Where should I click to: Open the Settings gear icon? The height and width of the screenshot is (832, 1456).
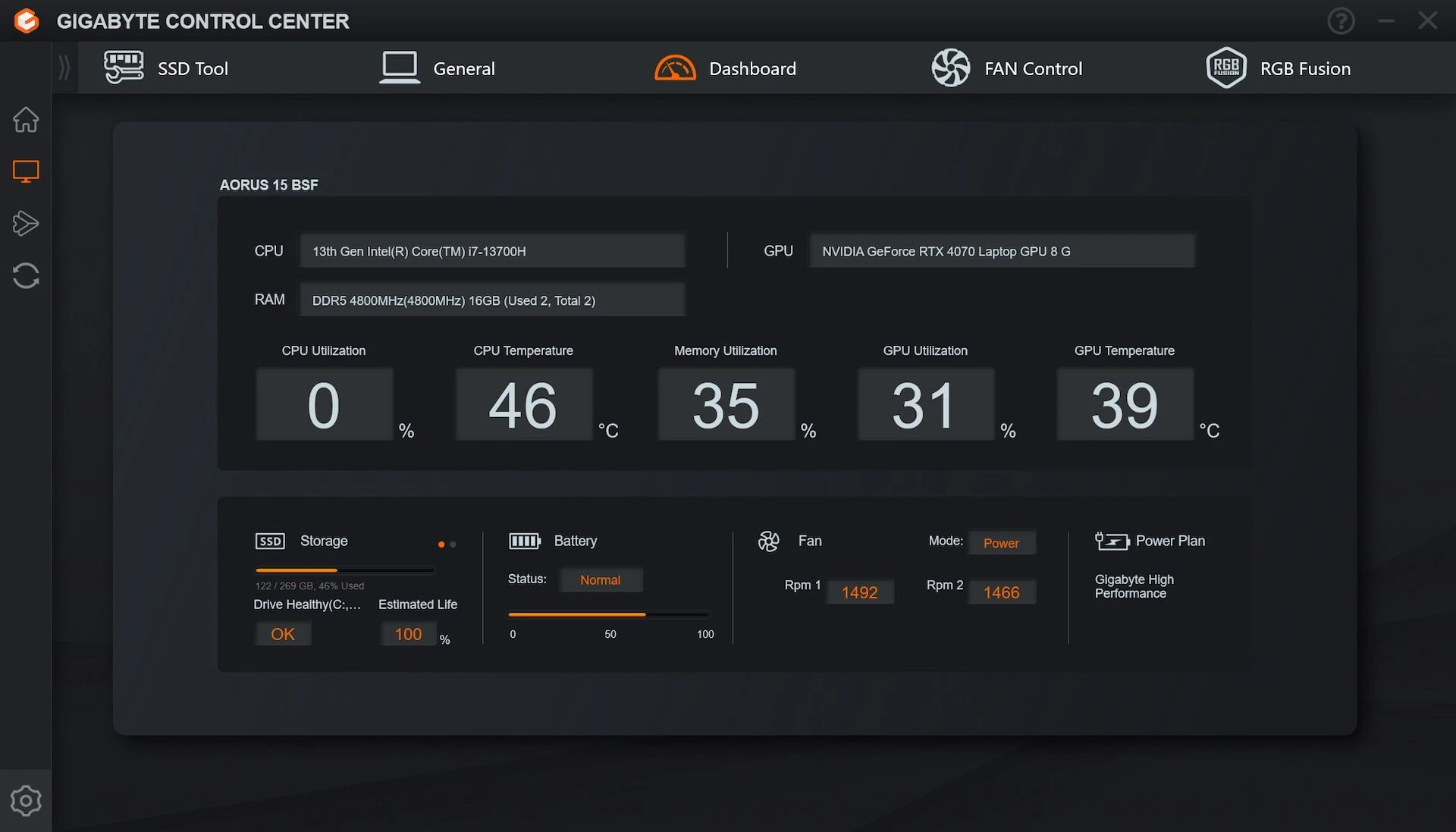(26, 801)
